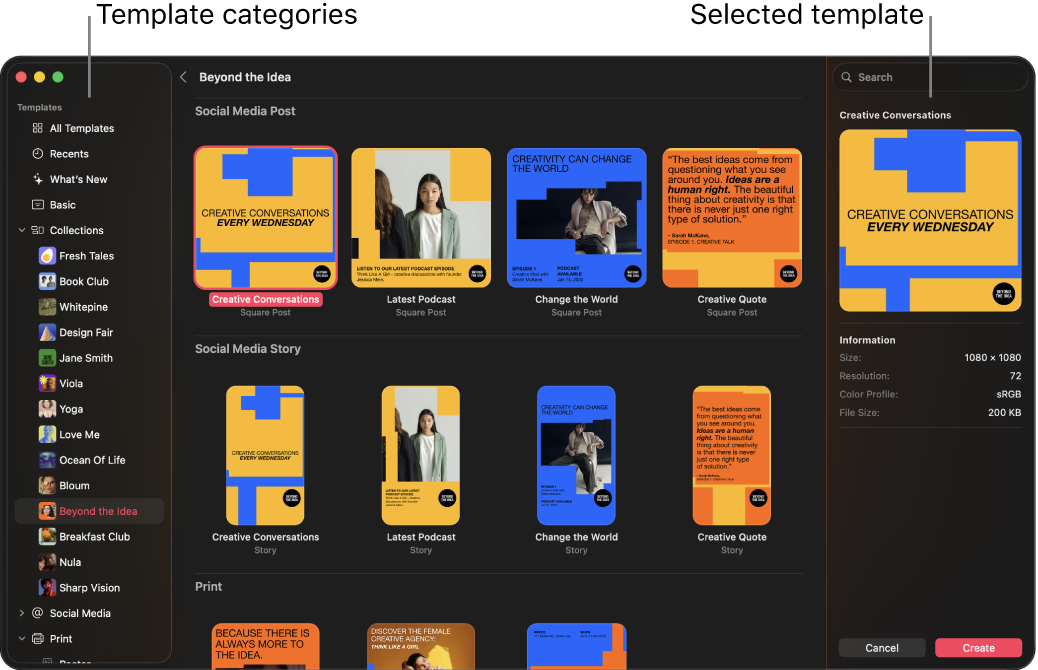This screenshot has height=670, width=1038.
Task: Click the Breakfast Club collection icon
Action: coord(47,536)
